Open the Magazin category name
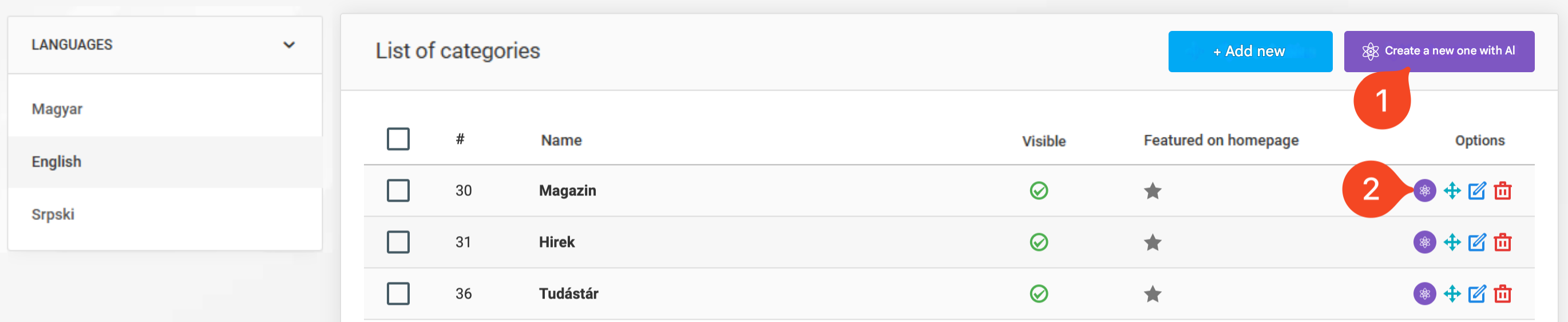Image resolution: width=1568 pixels, height=322 pixels. [567, 191]
